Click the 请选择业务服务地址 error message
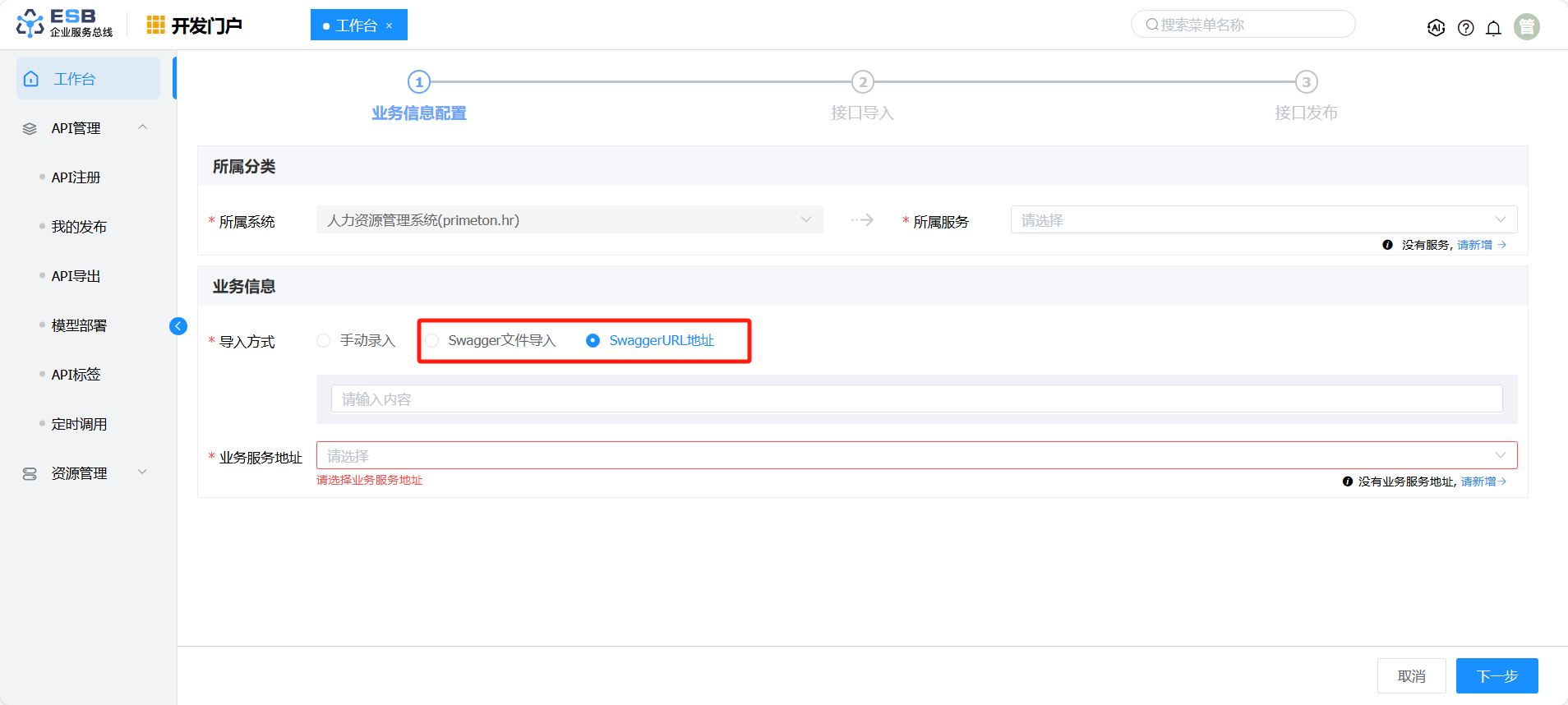The width and height of the screenshot is (1568, 705). [370, 480]
